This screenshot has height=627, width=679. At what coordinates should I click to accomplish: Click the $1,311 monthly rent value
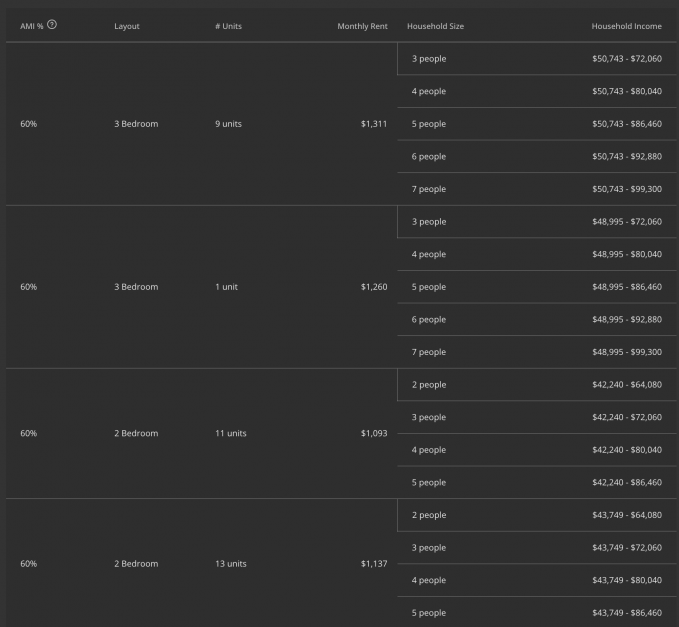tap(373, 124)
